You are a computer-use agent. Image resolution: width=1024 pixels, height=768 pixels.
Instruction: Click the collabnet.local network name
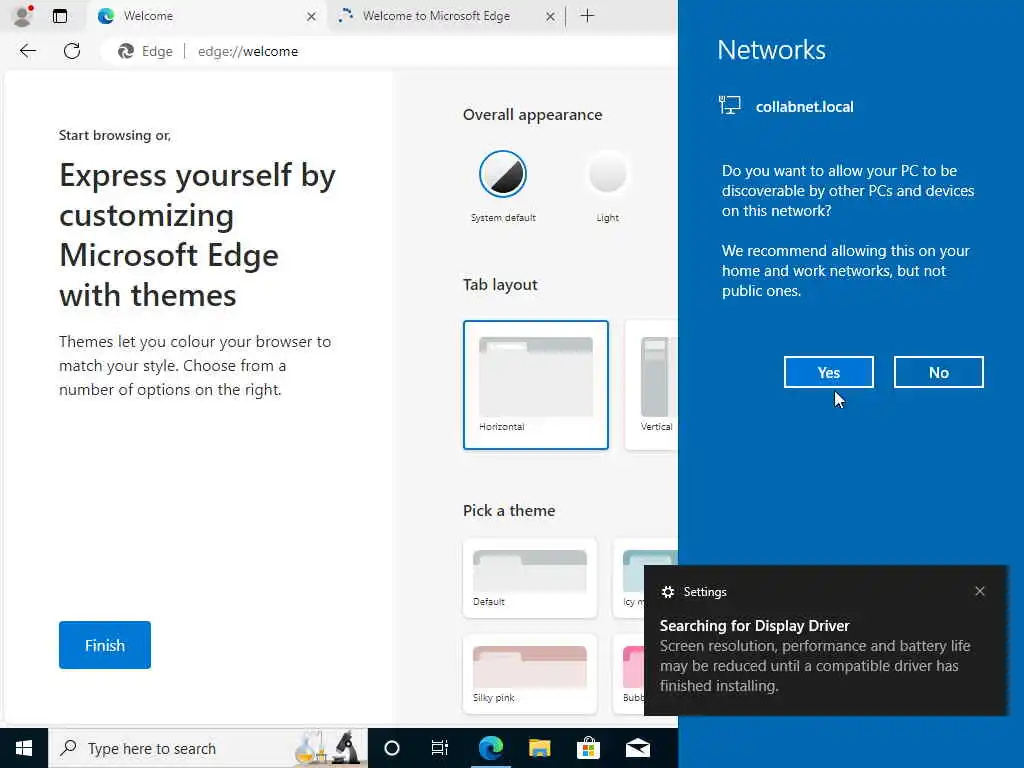pyautogui.click(x=805, y=106)
